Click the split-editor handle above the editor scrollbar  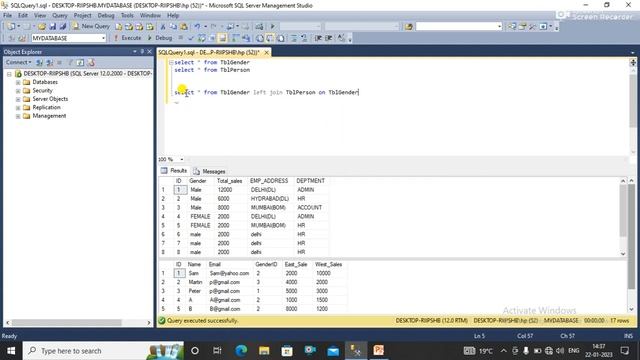click(633, 62)
